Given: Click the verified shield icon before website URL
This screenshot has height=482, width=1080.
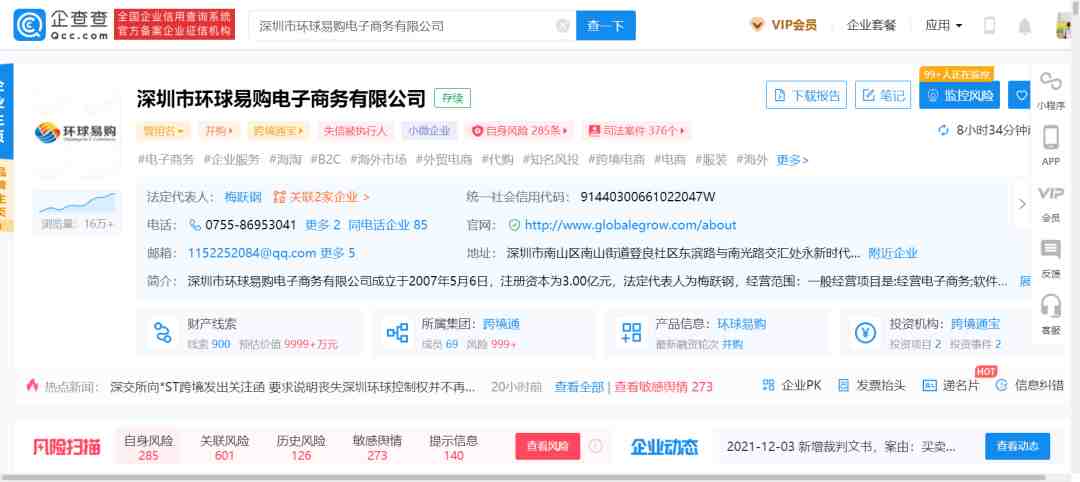Looking at the screenshot, I should (x=514, y=225).
